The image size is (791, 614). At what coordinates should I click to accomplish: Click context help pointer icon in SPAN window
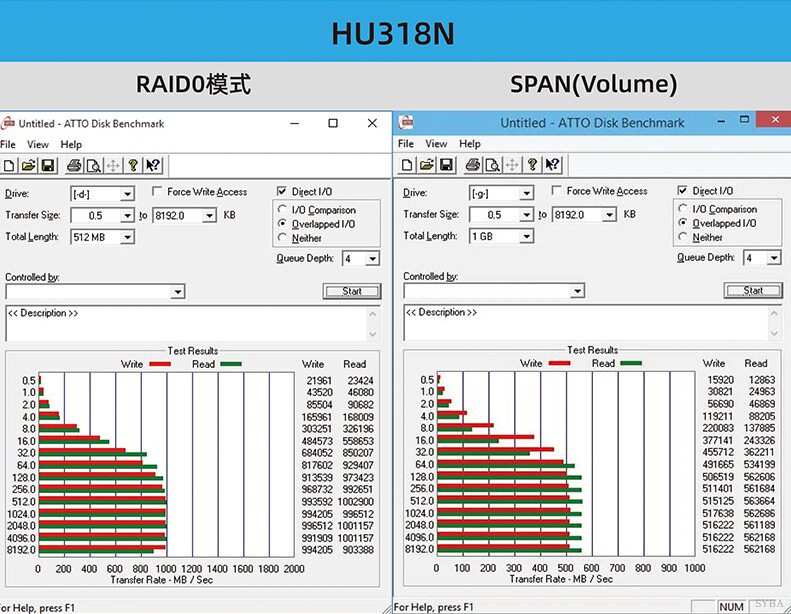552,164
